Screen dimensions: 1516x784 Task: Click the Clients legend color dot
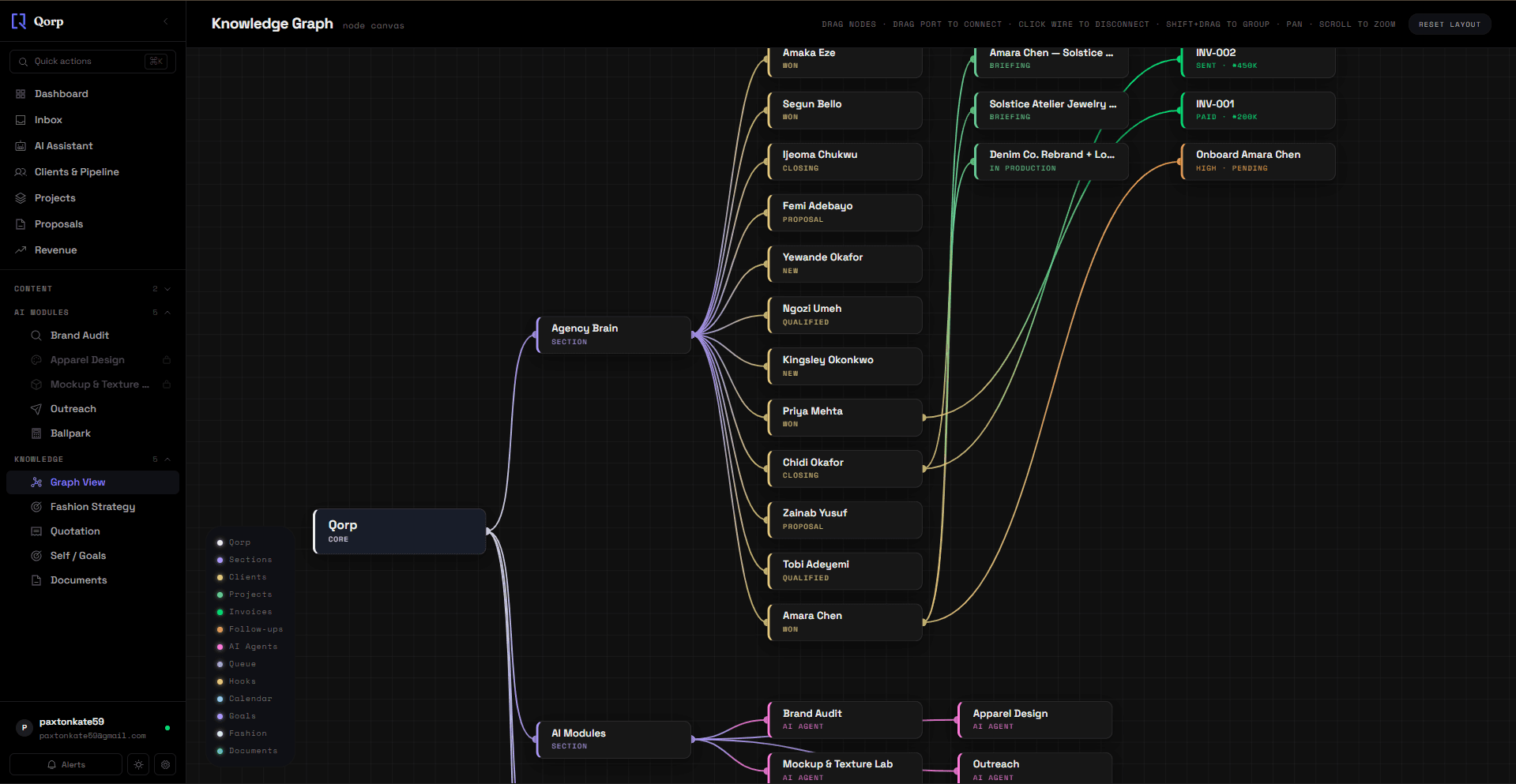click(220, 577)
